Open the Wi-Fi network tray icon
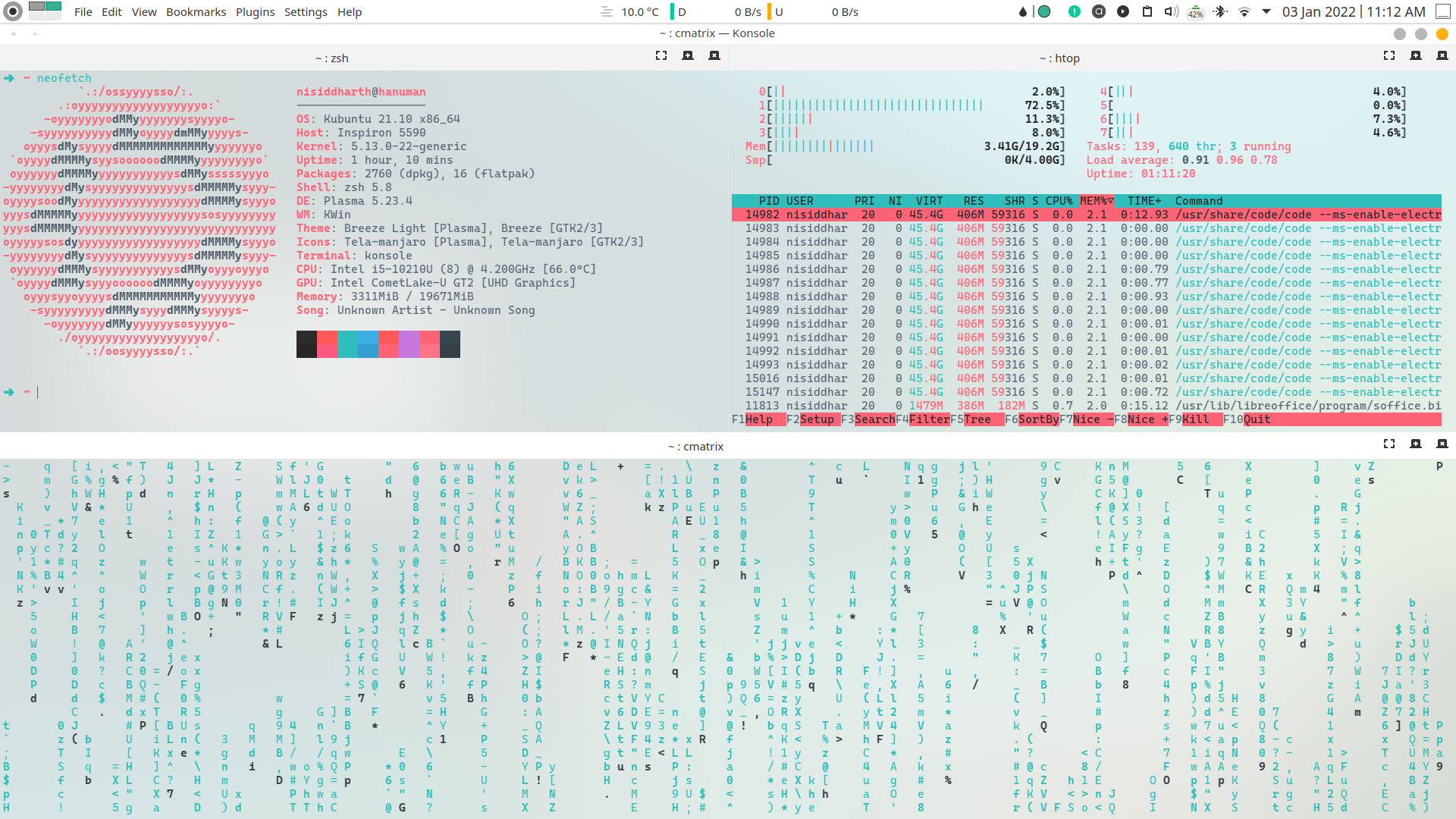The height and width of the screenshot is (819, 1456). pyautogui.click(x=1244, y=11)
